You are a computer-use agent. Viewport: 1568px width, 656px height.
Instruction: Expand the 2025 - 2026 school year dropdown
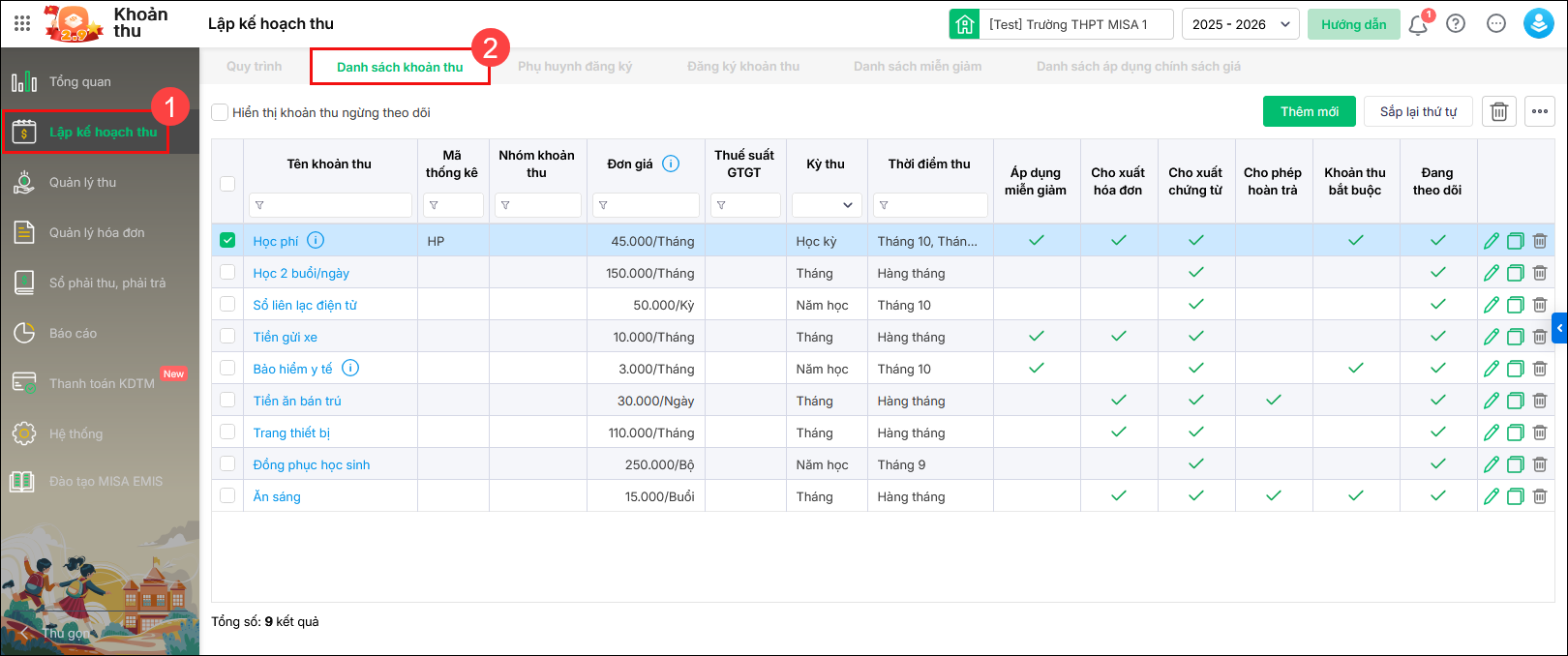point(1241,24)
